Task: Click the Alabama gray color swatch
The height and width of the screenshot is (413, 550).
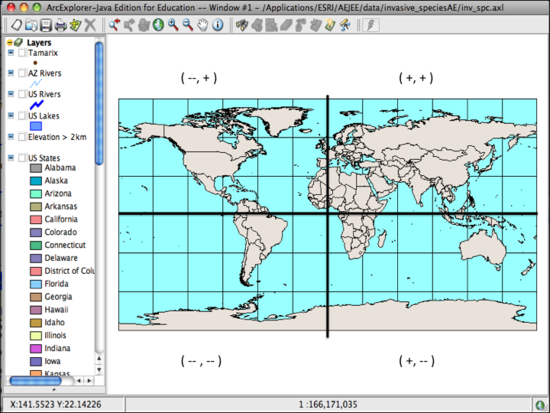Action: coord(36,168)
